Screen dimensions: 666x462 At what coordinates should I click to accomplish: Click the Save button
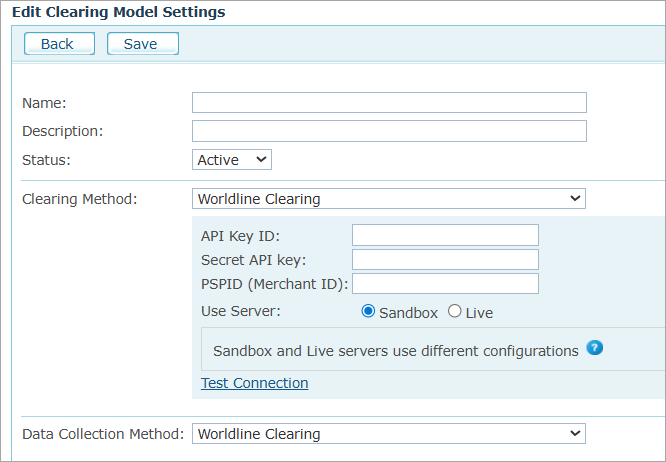(142, 44)
